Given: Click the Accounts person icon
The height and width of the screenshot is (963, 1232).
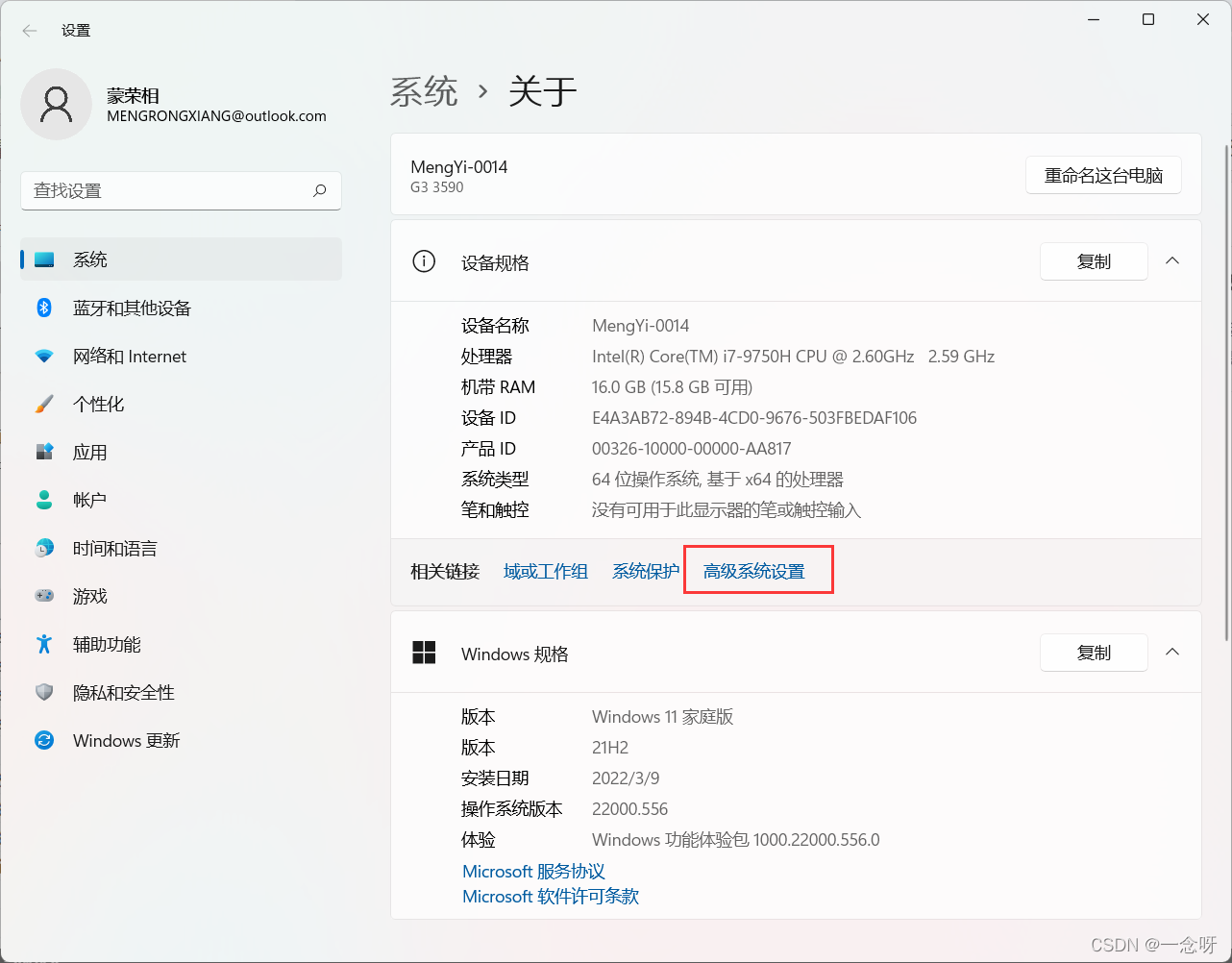Looking at the screenshot, I should [x=44, y=500].
